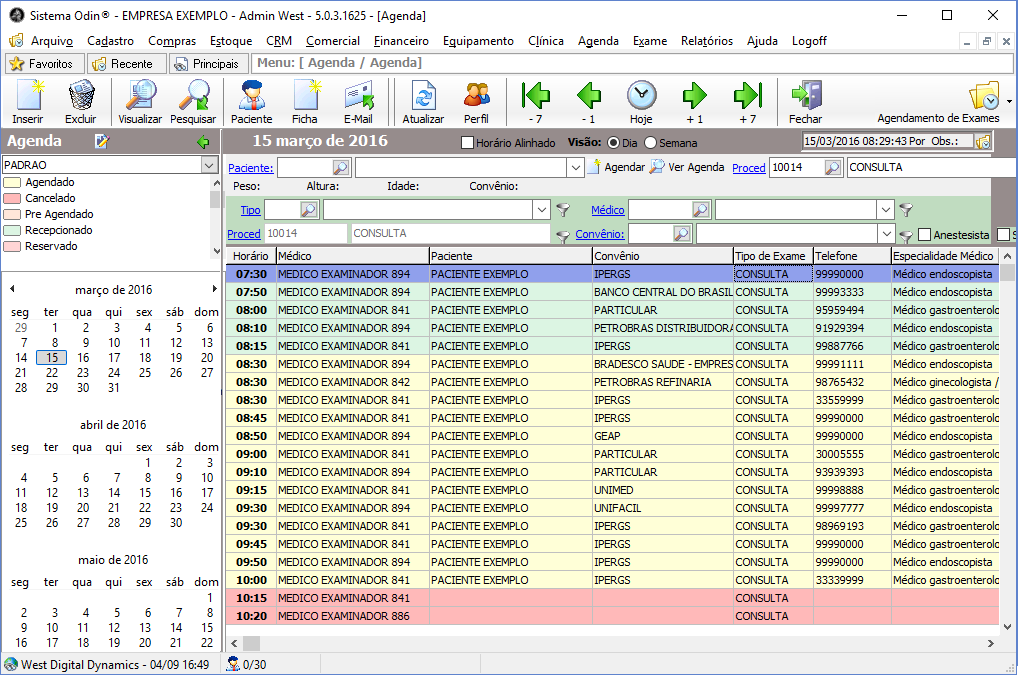Click the Agendar button
This screenshot has width=1018, height=675.
(x=616, y=167)
